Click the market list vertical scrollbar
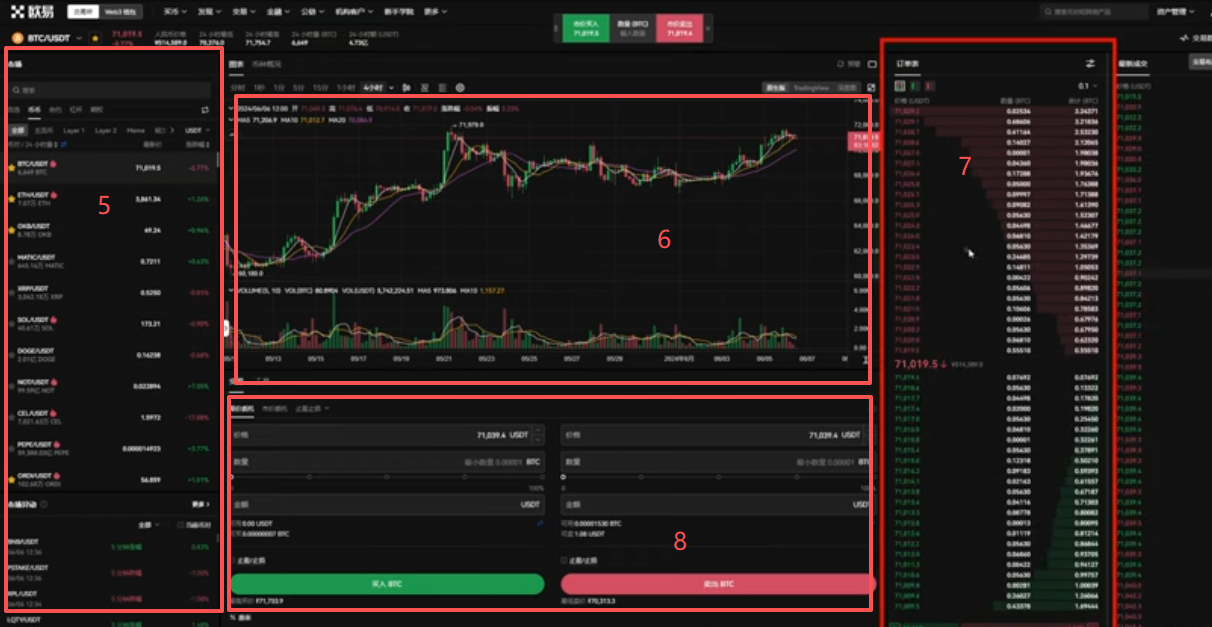1212x627 pixels. (x=218, y=160)
